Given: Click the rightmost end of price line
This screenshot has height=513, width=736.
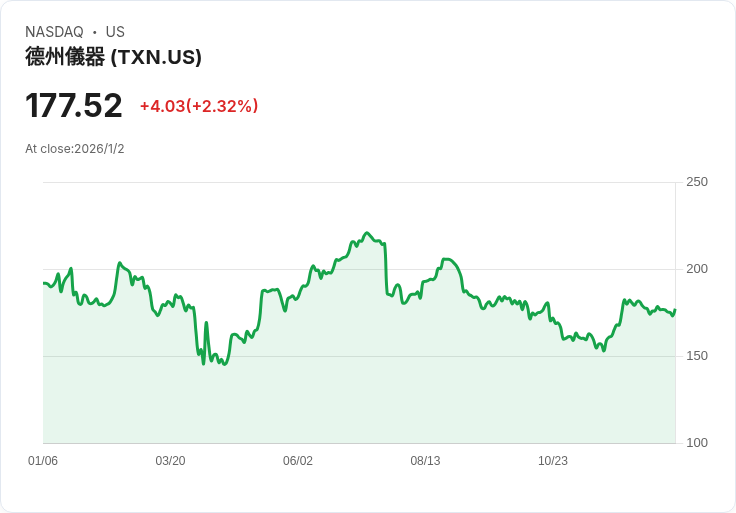Looking at the screenshot, I should point(675,310).
